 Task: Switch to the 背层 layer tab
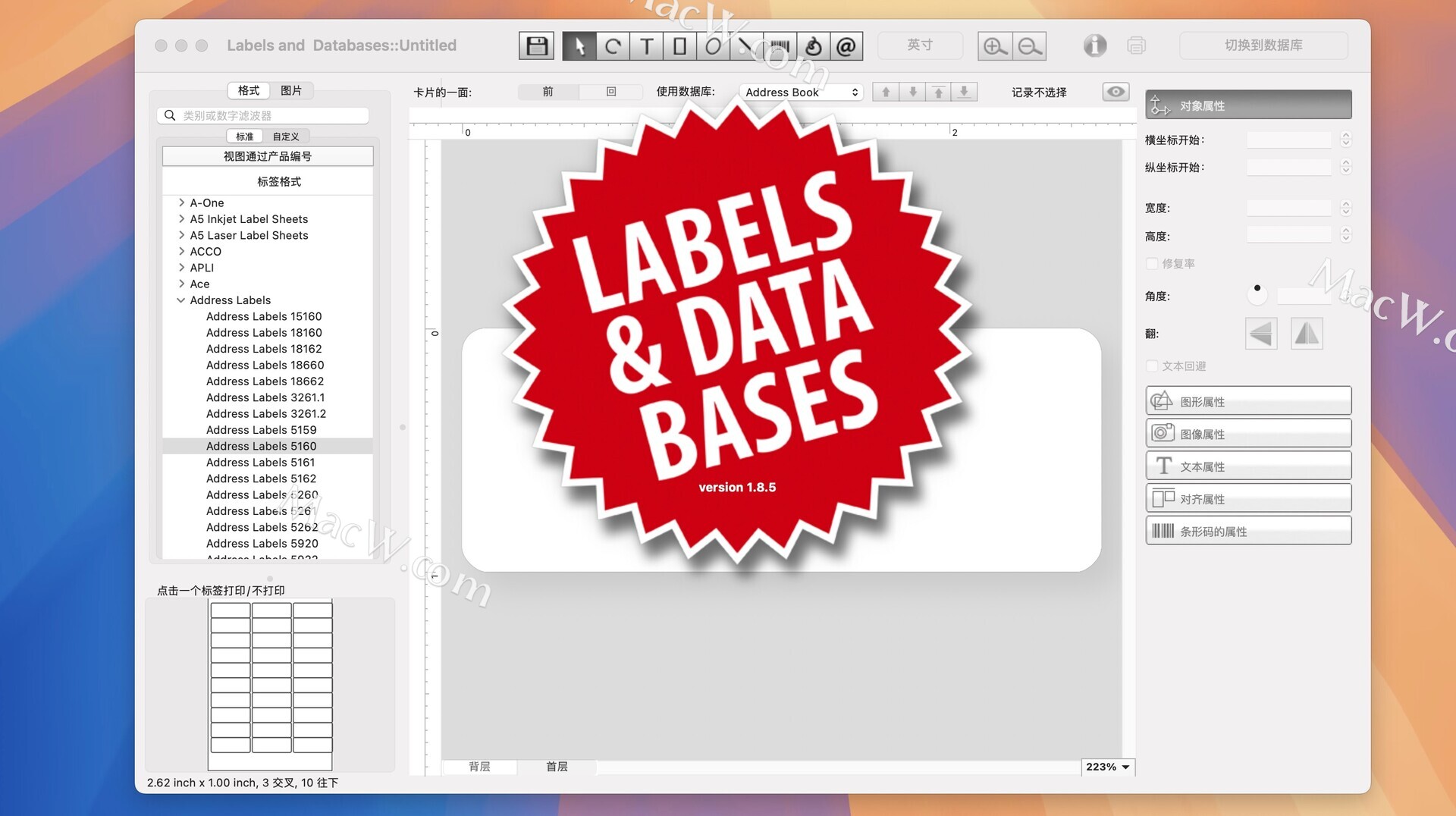[x=479, y=767]
